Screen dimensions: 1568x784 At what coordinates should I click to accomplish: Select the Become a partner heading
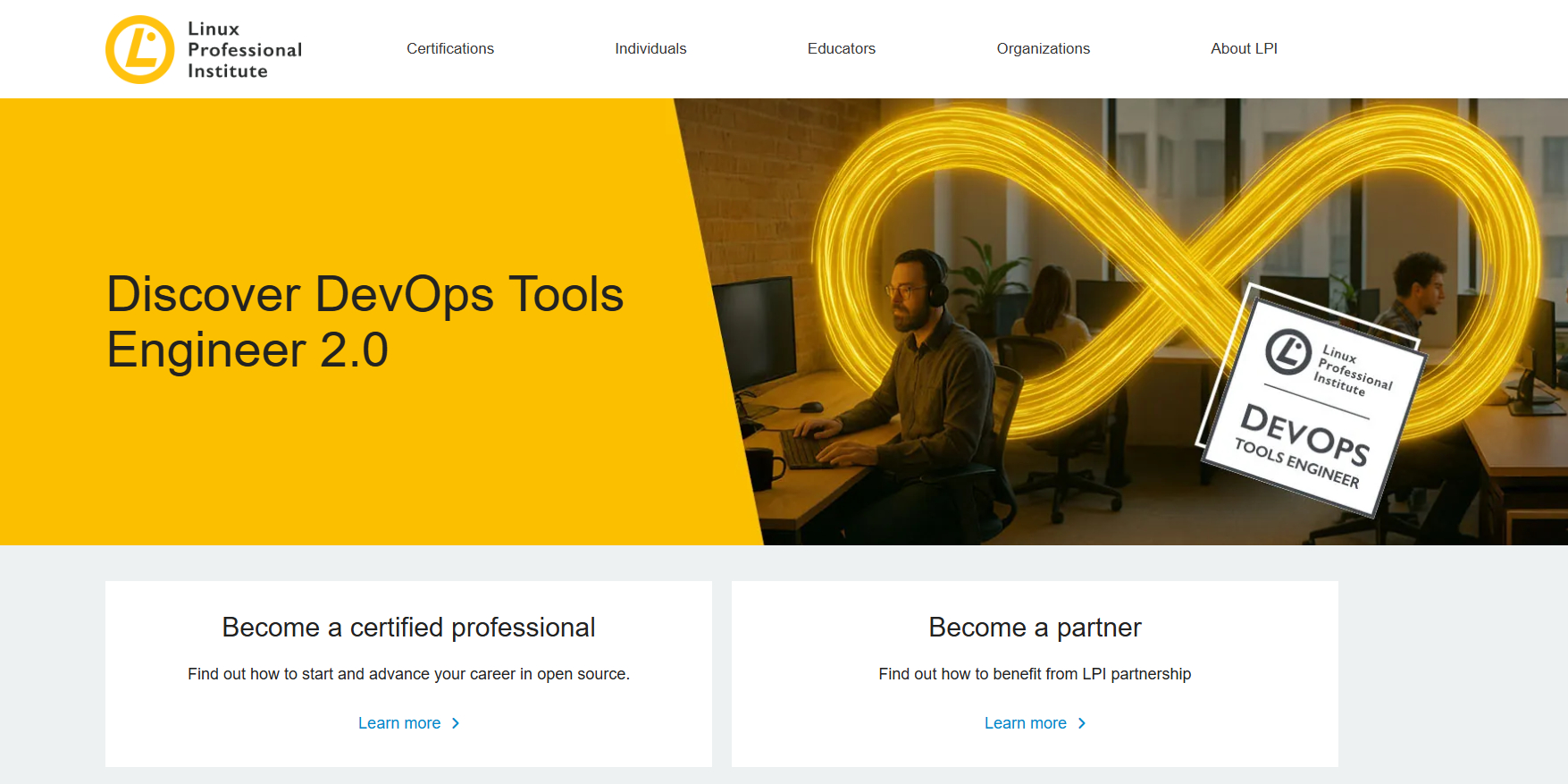coord(1035,628)
